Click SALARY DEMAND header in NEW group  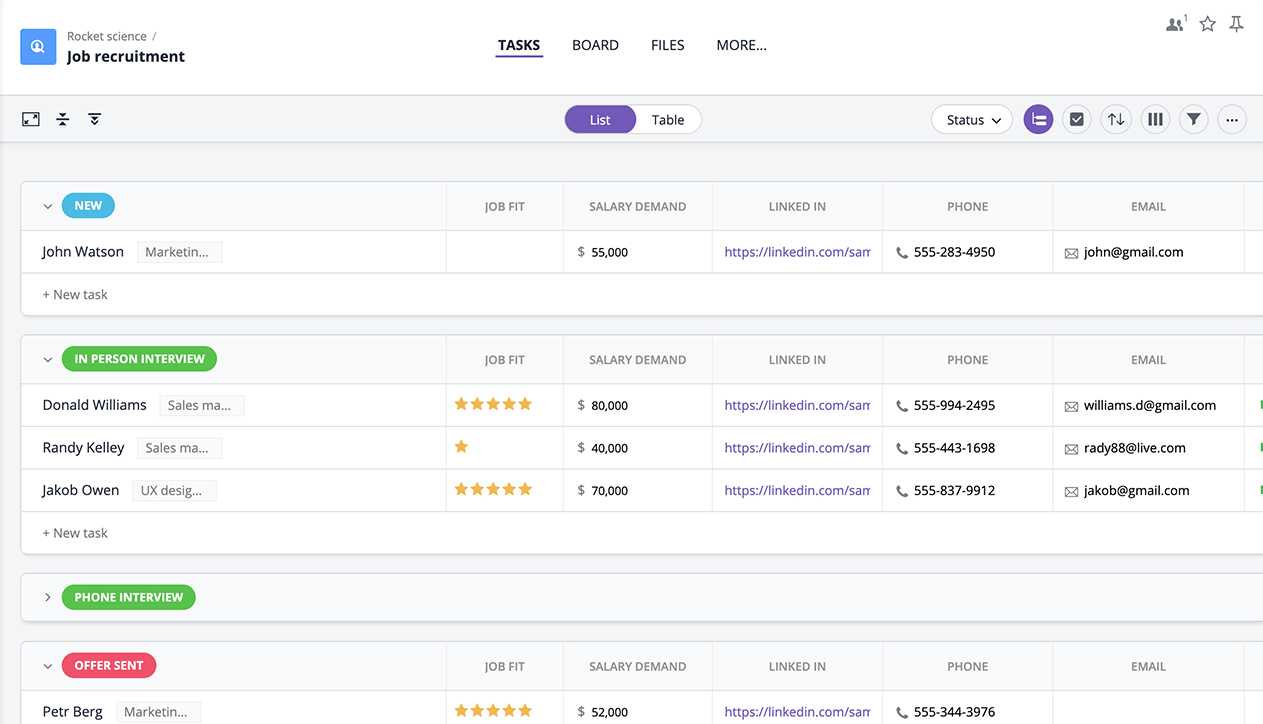click(637, 207)
